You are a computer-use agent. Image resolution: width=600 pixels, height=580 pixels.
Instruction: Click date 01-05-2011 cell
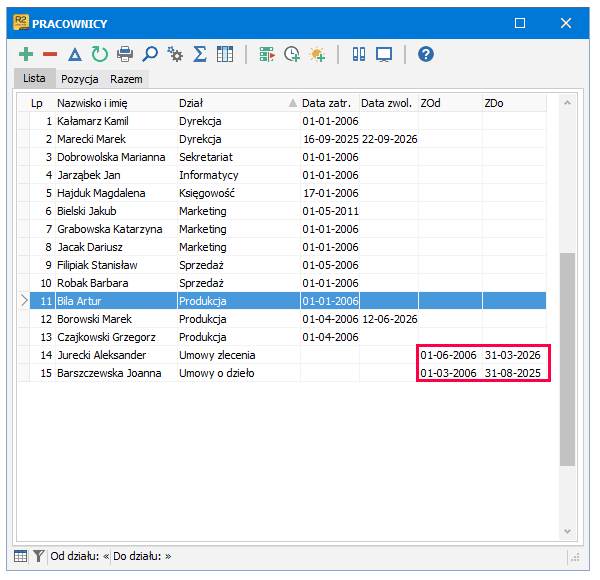coord(330,211)
